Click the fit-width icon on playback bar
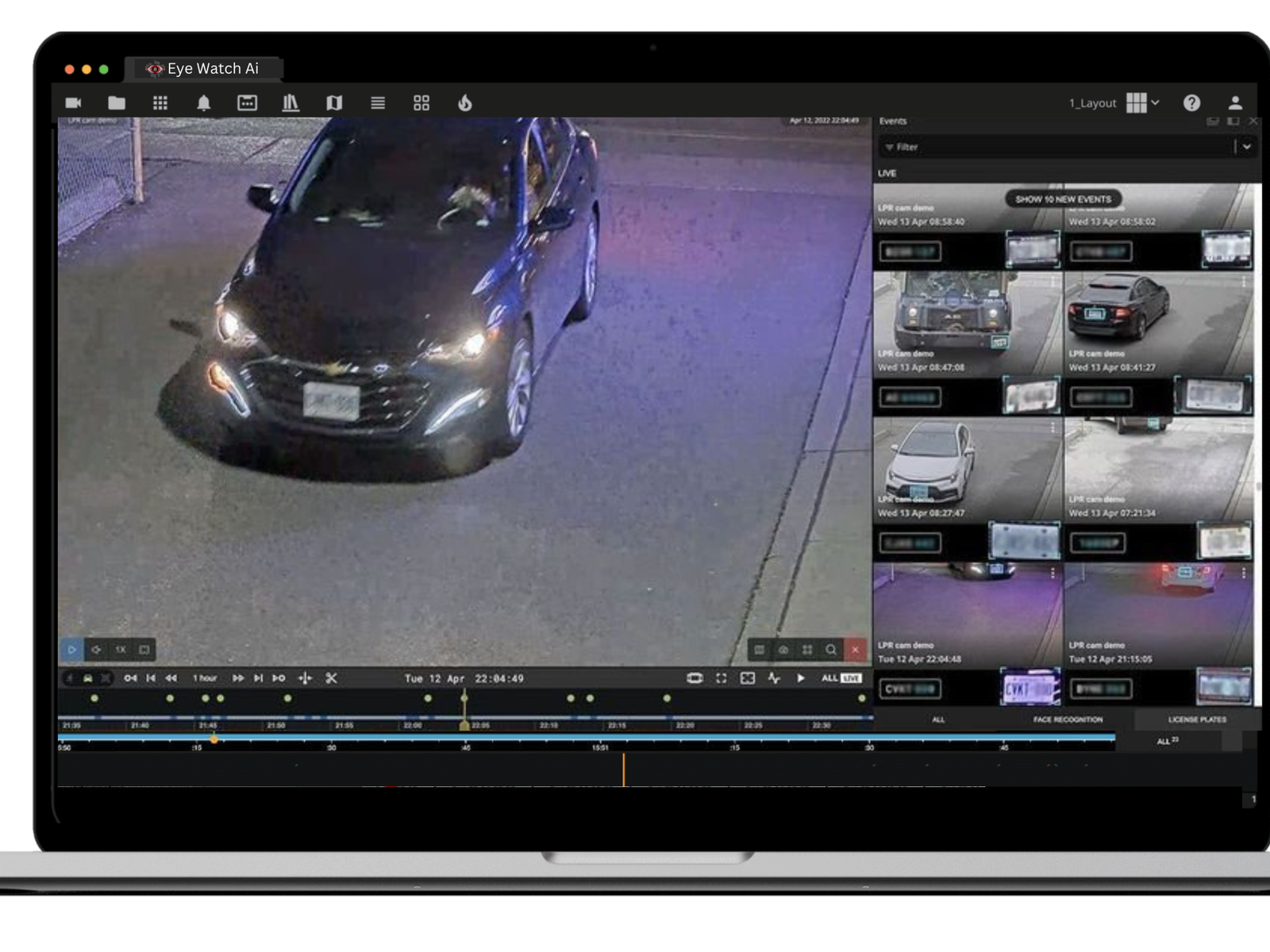 coord(695,678)
